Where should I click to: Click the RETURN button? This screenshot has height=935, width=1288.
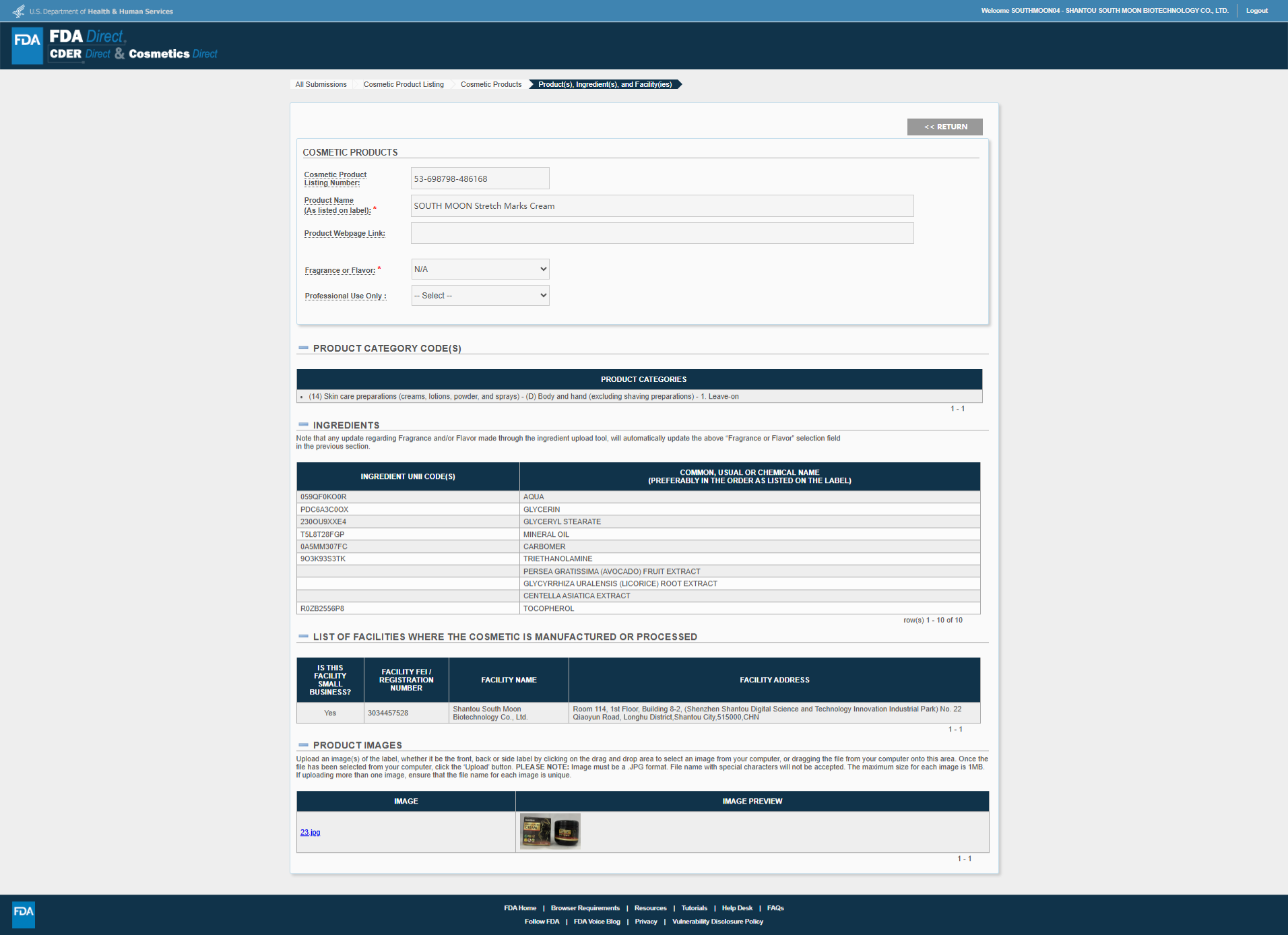(x=944, y=127)
